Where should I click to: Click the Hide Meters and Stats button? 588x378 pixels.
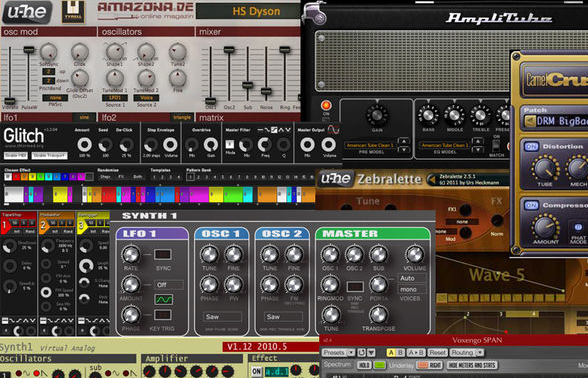pyautogui.click(x=472, y=365)
